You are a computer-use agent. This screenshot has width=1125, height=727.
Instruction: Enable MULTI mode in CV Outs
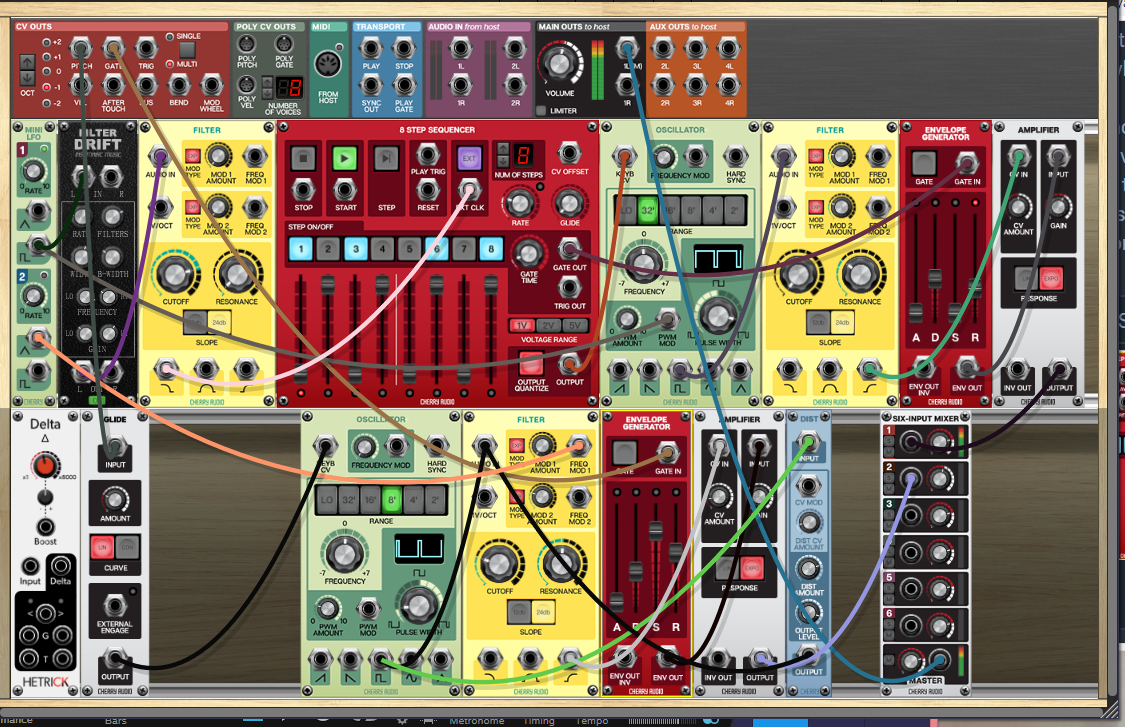(x=170, y=64)
